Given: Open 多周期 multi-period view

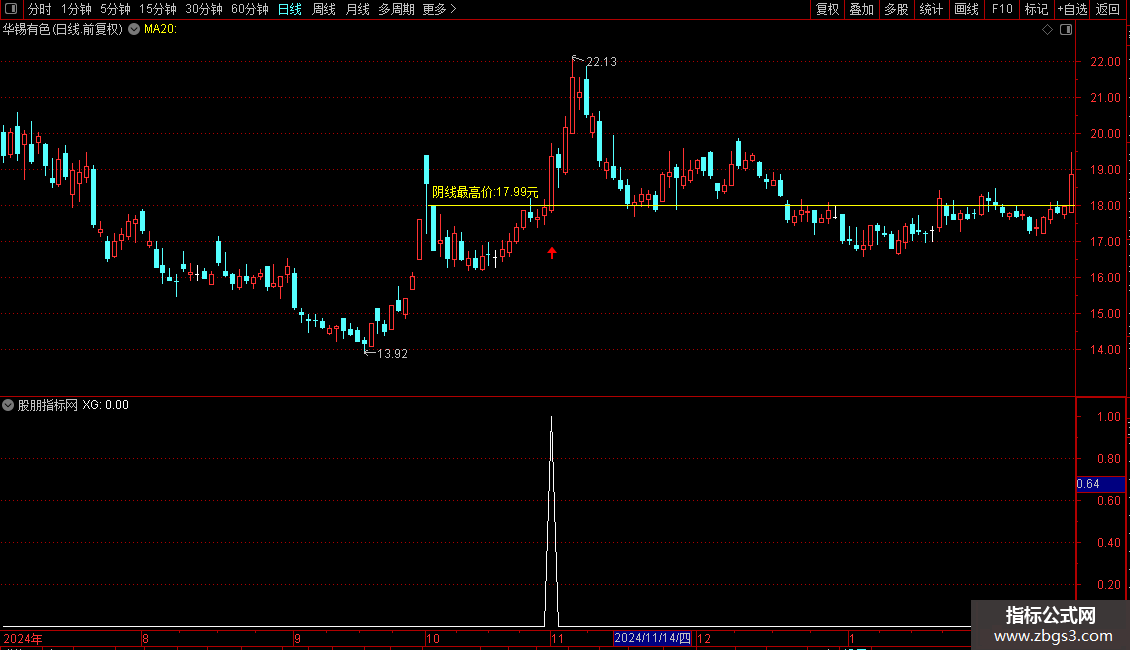Looking at the screenshot, I should point(396,9).
